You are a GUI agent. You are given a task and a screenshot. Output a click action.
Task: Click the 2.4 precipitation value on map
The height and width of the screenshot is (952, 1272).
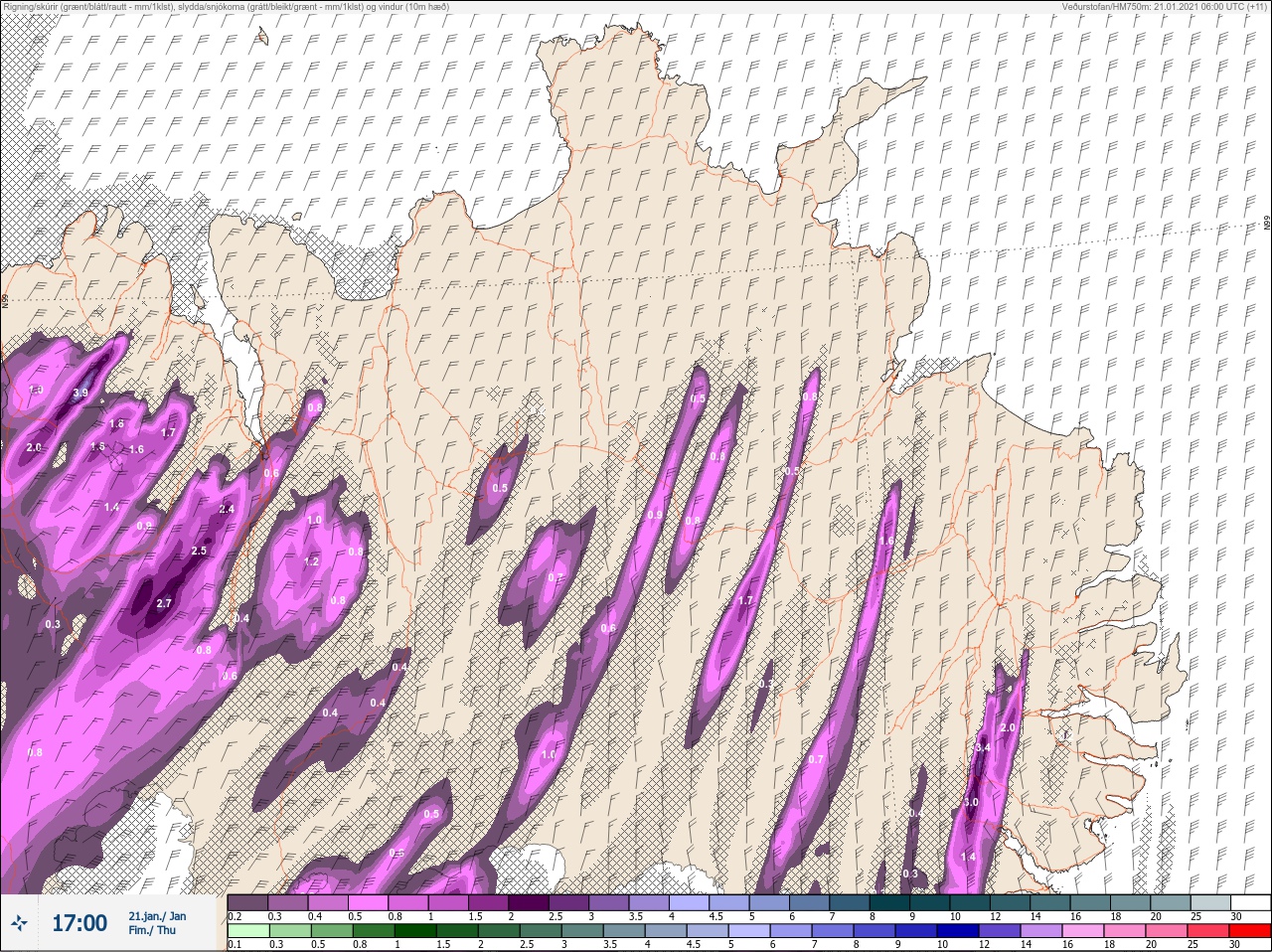click(227, 509)
